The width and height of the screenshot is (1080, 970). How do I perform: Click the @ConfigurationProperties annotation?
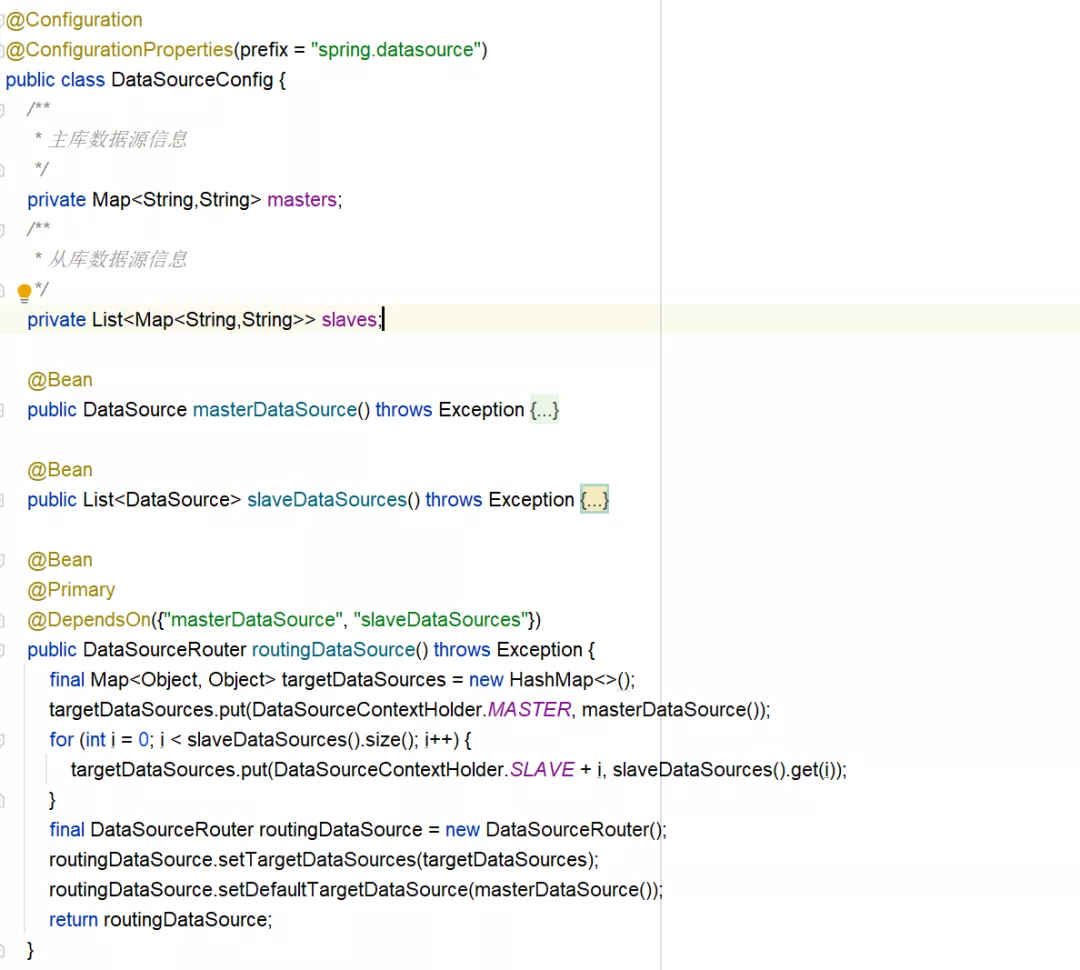tap(119, 50)
